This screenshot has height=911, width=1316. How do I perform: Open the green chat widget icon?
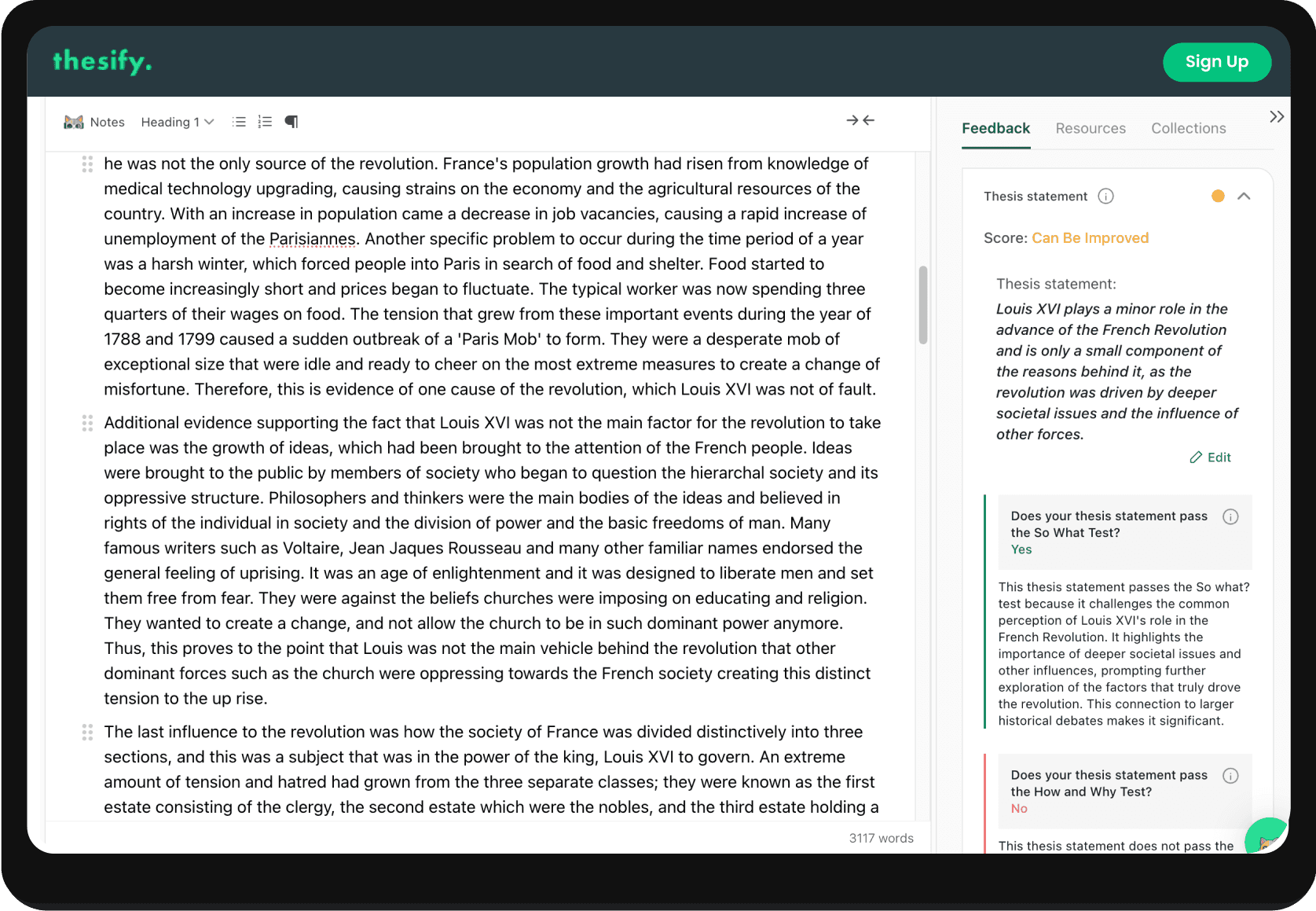(1265, 837)
